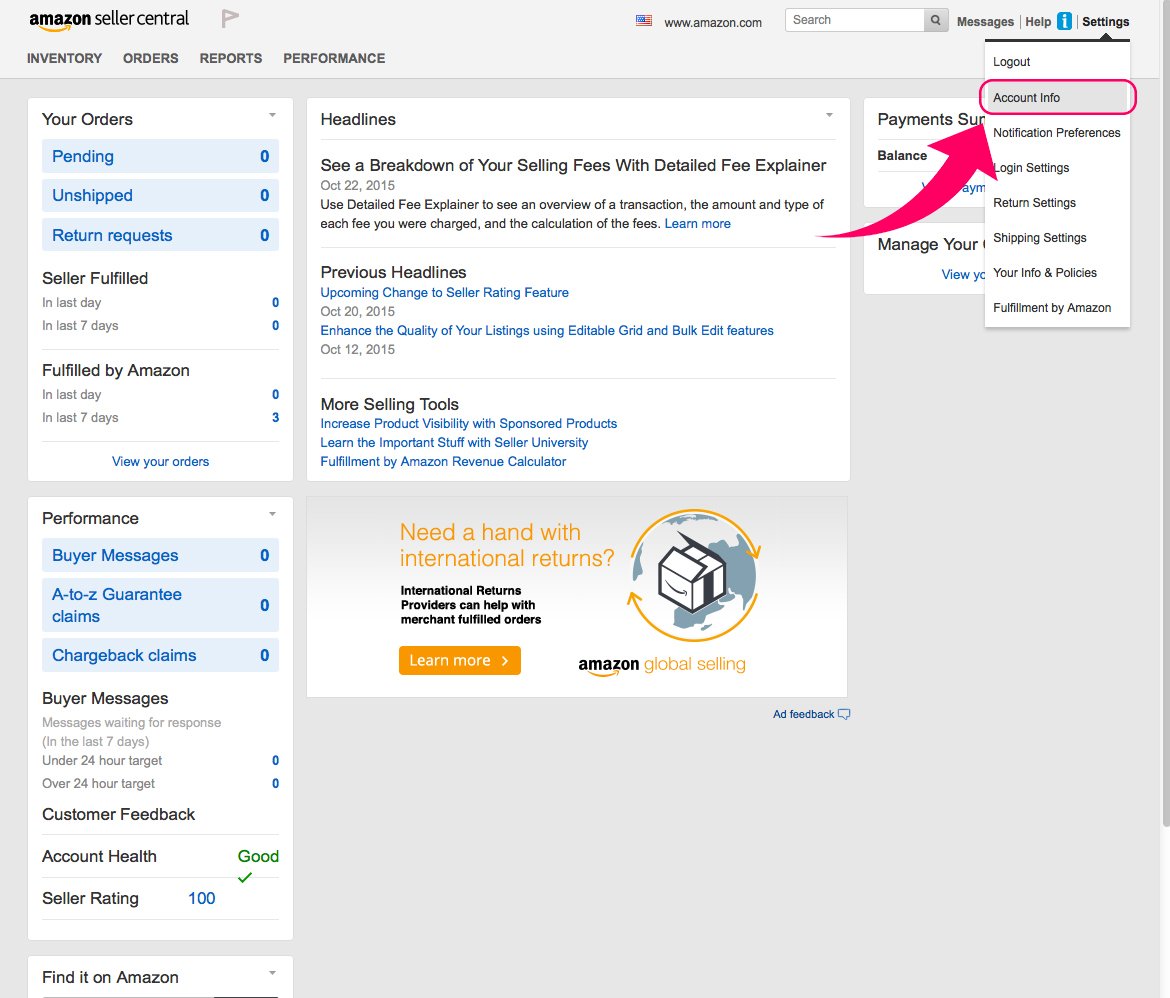
Task: Click Customer Feedback heading
Action: pos(119,814)
